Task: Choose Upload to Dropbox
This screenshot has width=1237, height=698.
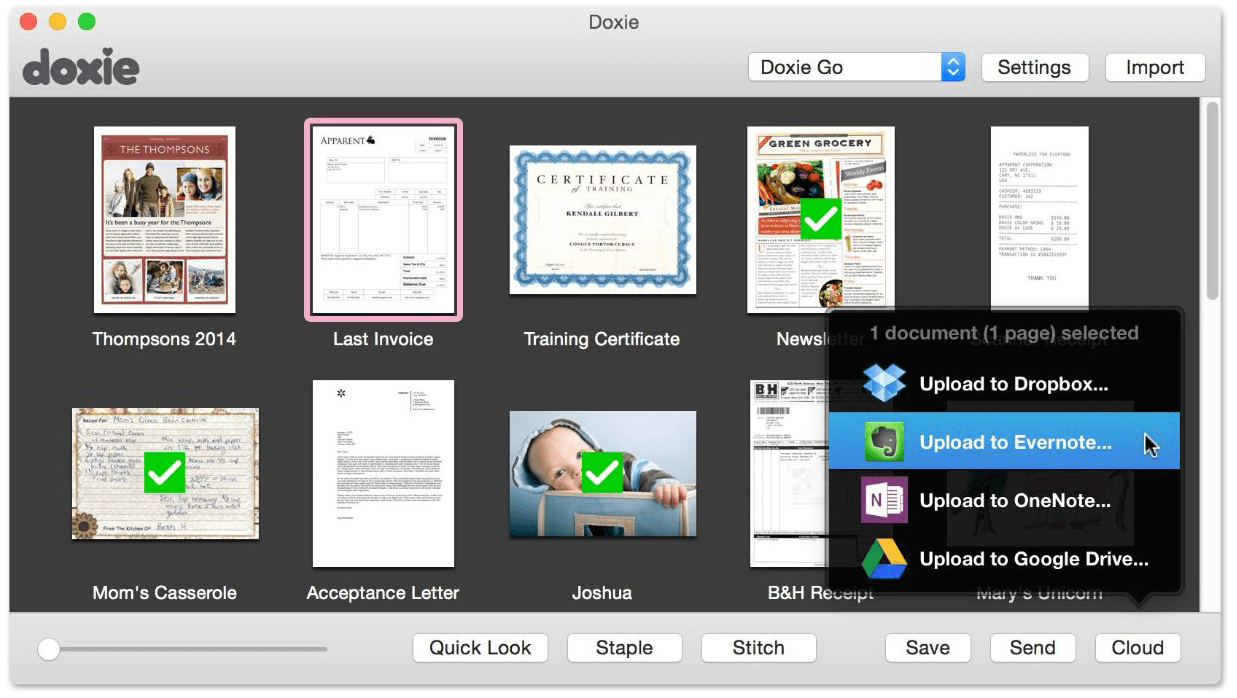Action: click(1004, 384)
